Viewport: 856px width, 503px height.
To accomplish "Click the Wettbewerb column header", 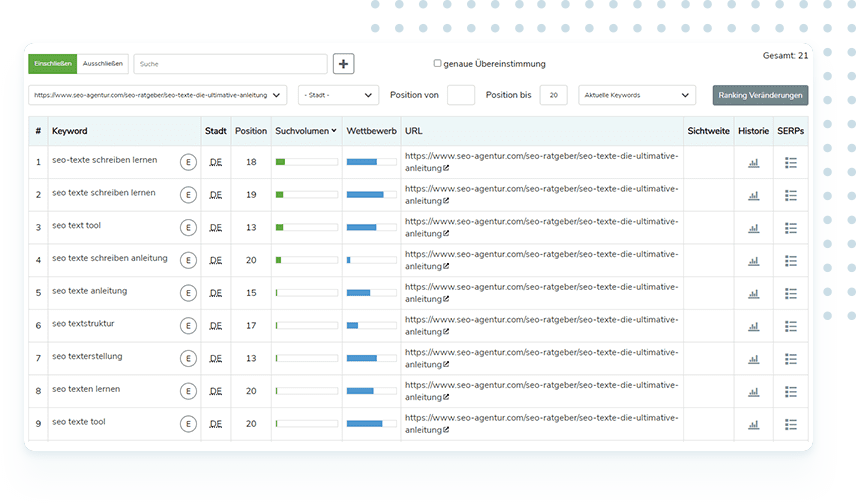I will [371, 131].
